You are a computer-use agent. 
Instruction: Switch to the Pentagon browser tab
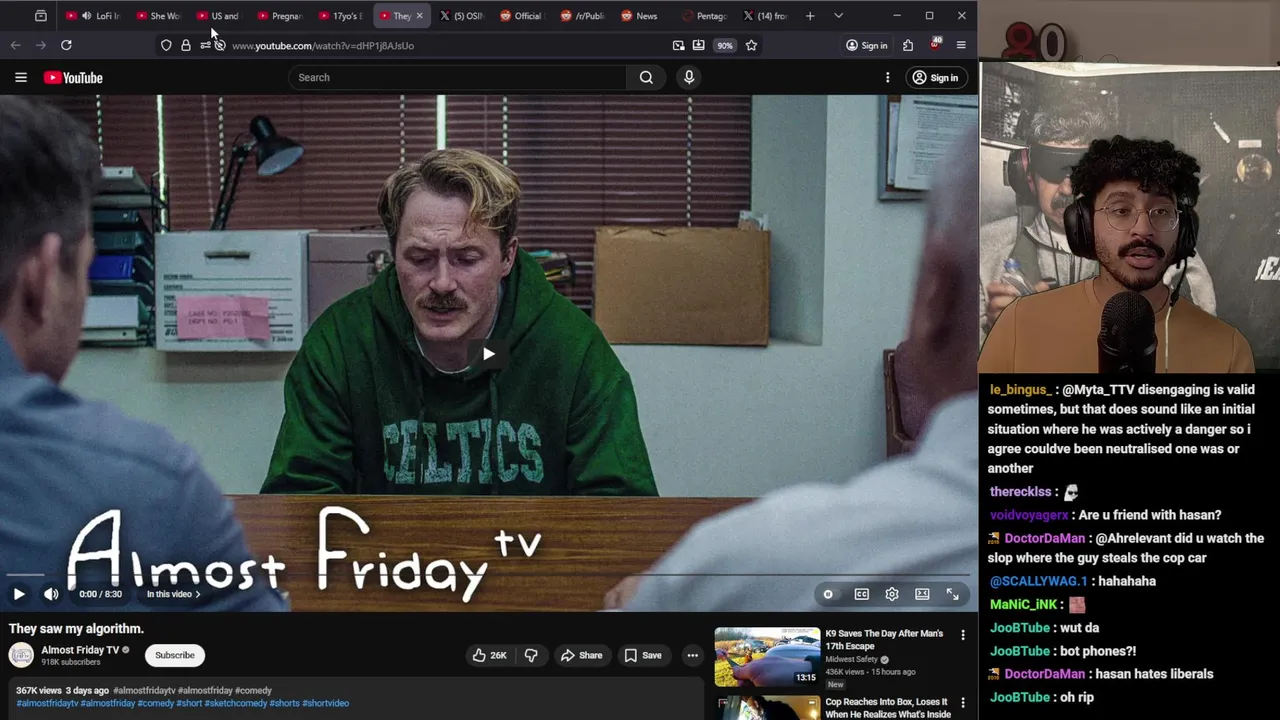click(703, 16)
